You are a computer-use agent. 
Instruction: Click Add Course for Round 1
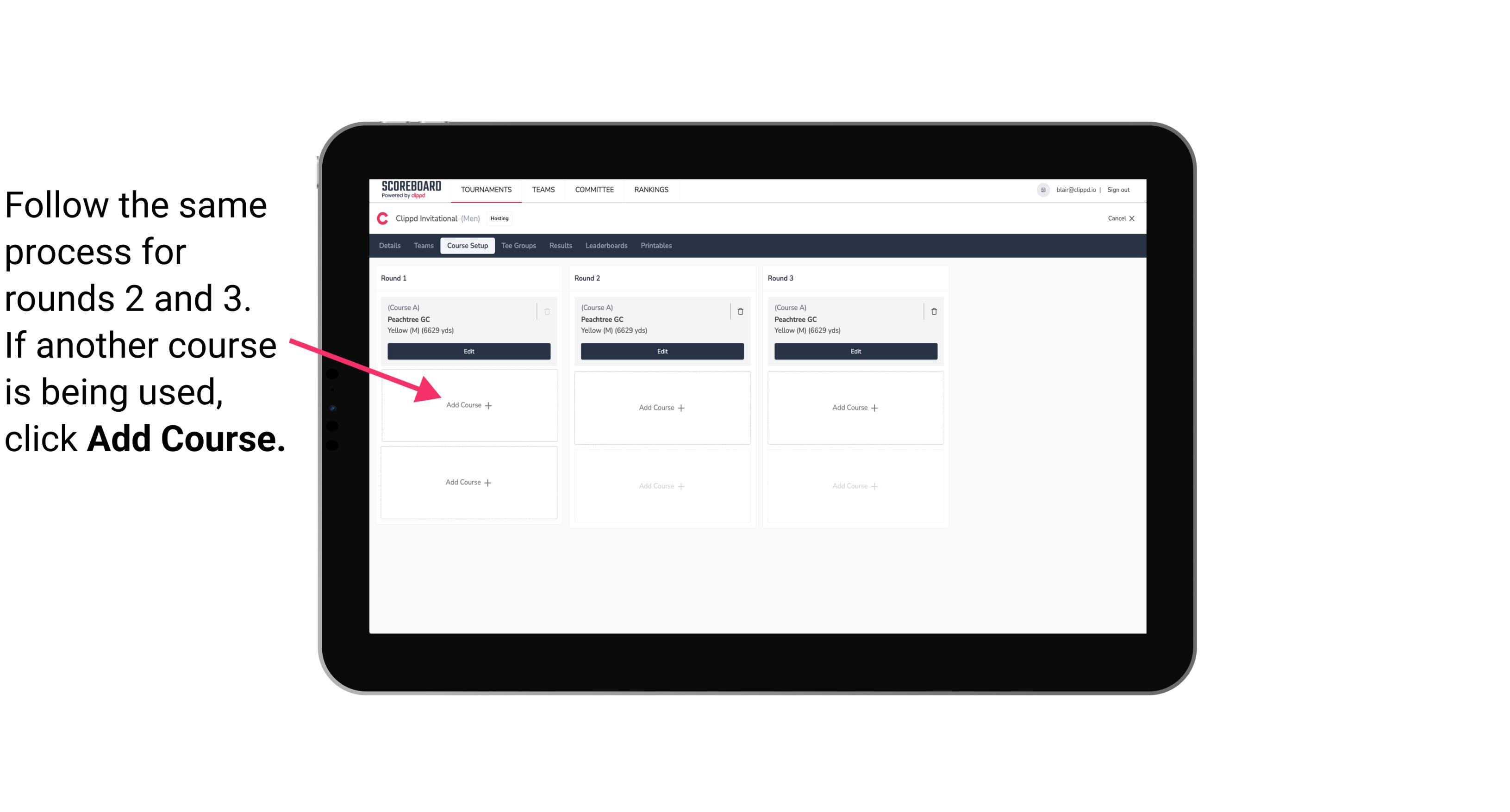(x=468, y=405)
